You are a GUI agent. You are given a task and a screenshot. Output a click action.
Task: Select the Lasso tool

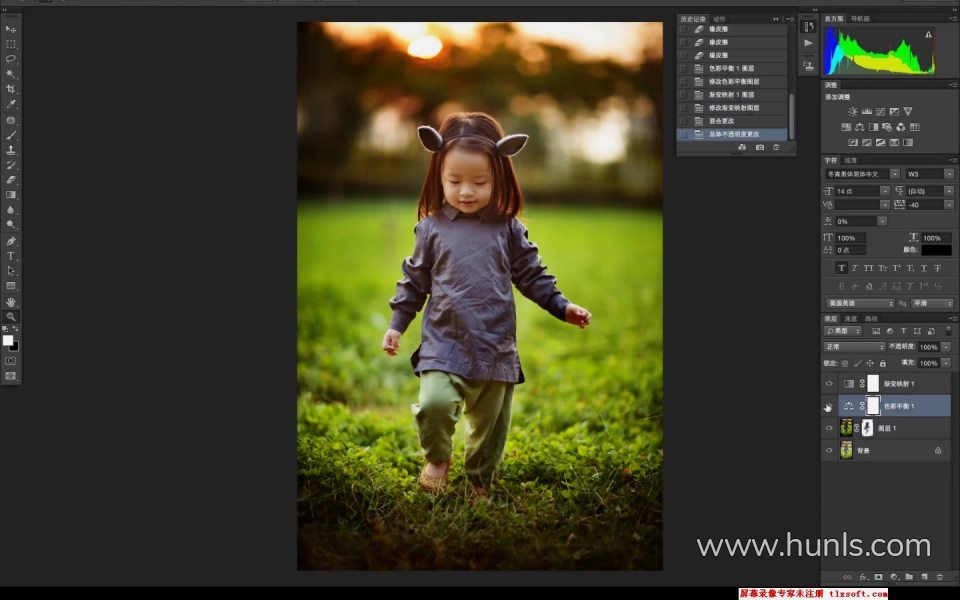[10, 59]
